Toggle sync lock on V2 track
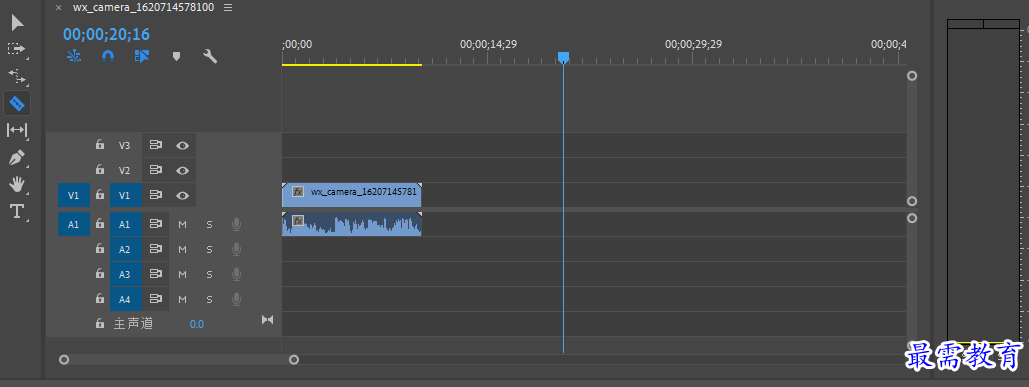This screenshot has height=387, width=1029. coord(156,170)
